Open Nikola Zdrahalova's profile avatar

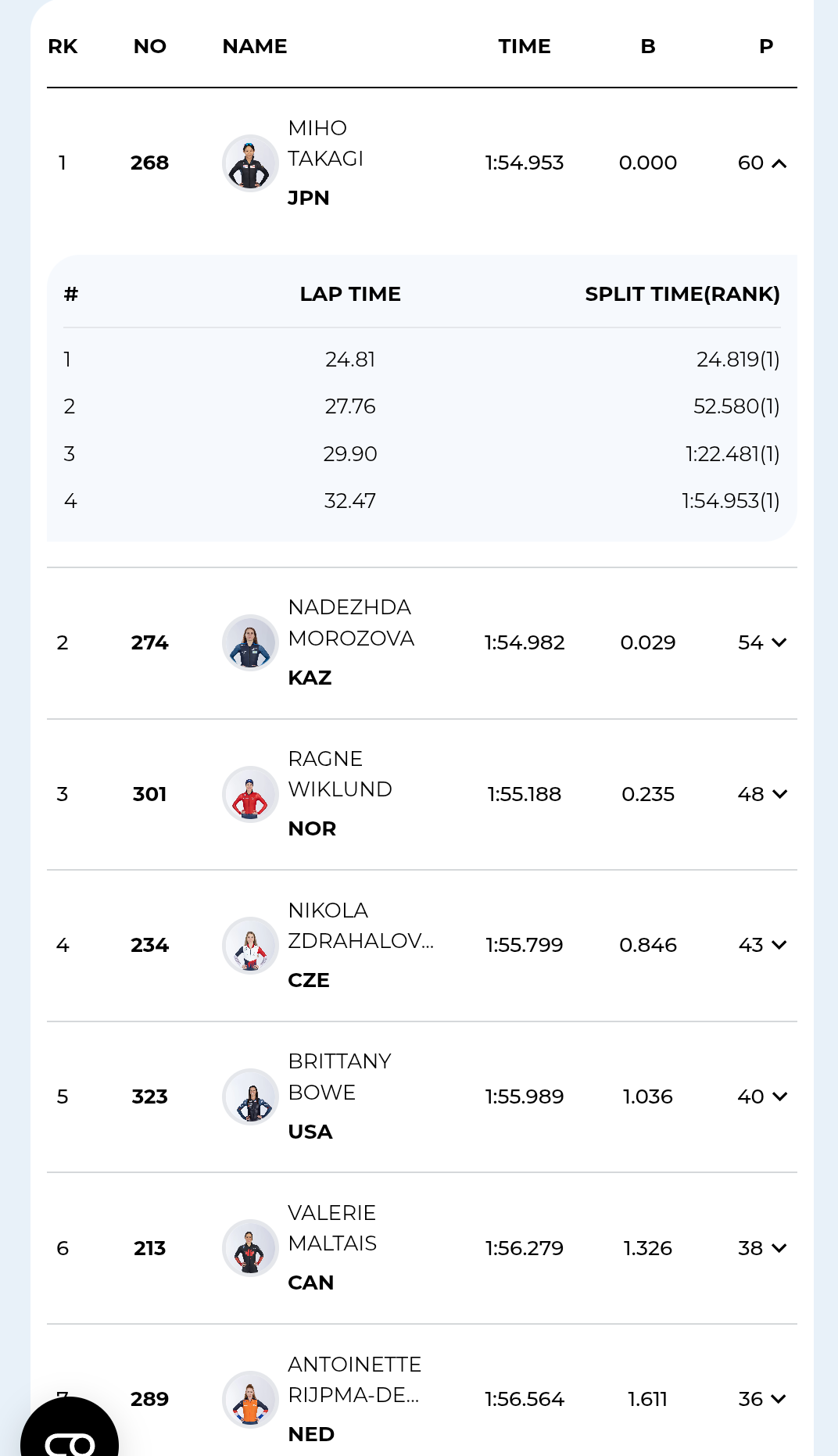point(250,945)
